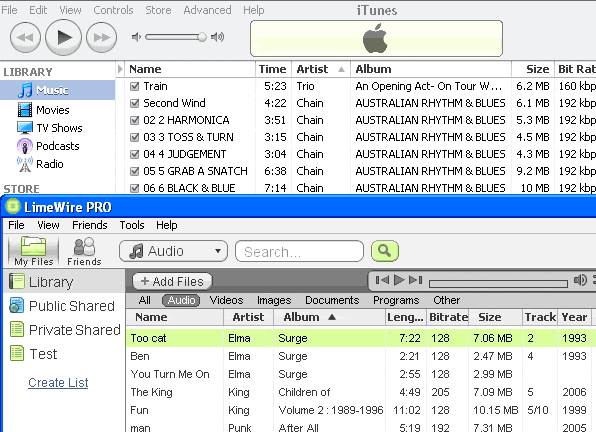Image resolution: width=596 pixels, height=432 pixels.
Task: Click the iTunes volume slider knob
Action: click(x=202, y=37)
